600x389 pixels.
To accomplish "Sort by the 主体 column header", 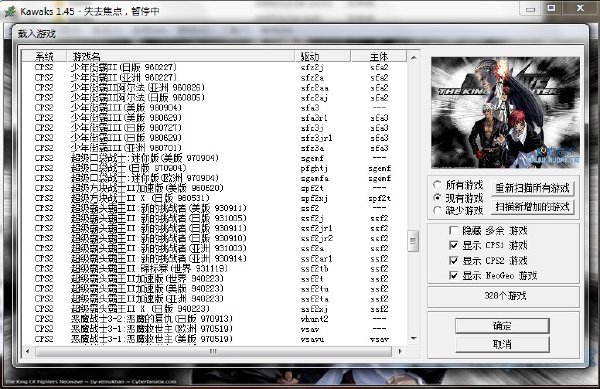I will [378, 57].
